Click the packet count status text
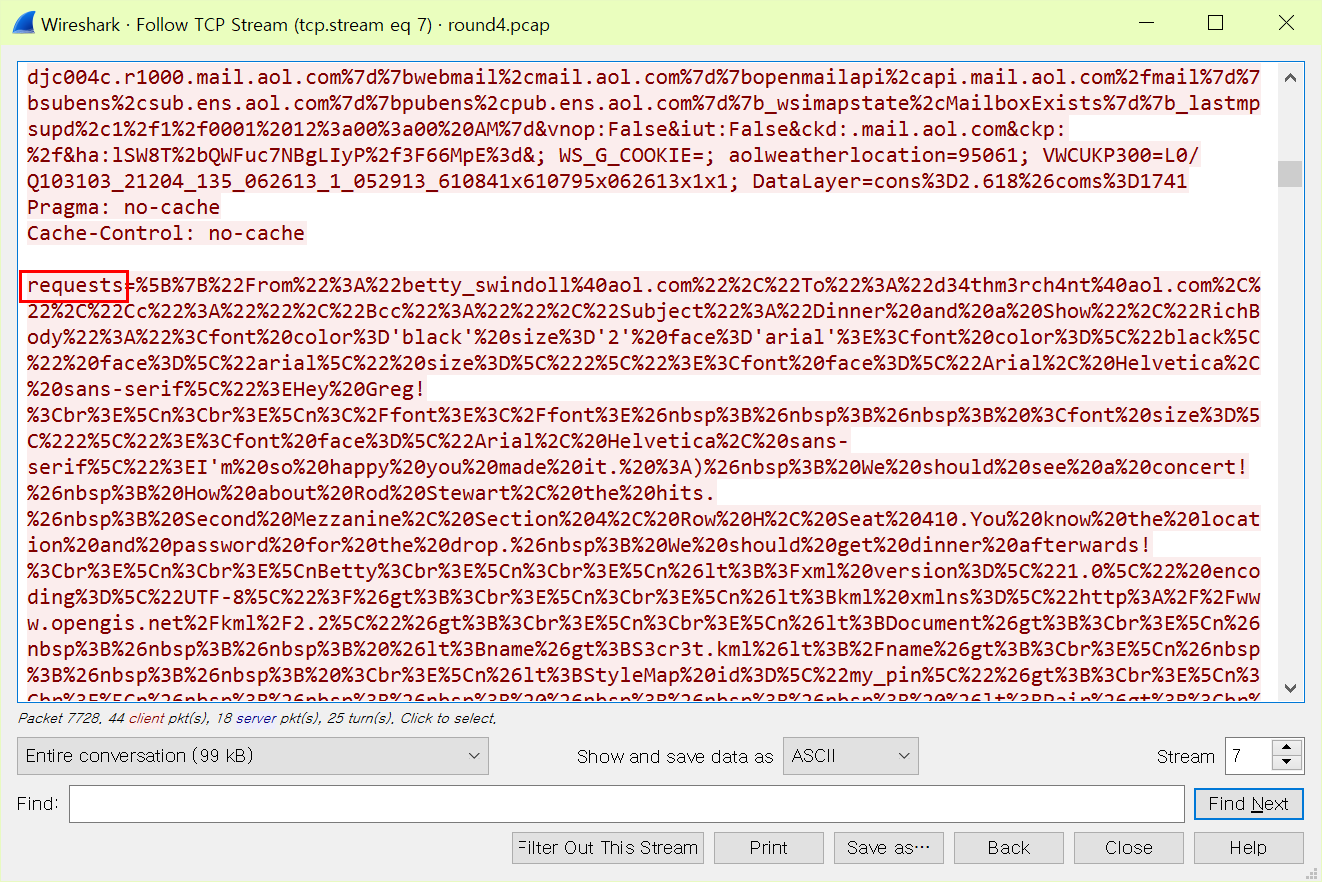Screen dimensions: 1322x882 257,718
